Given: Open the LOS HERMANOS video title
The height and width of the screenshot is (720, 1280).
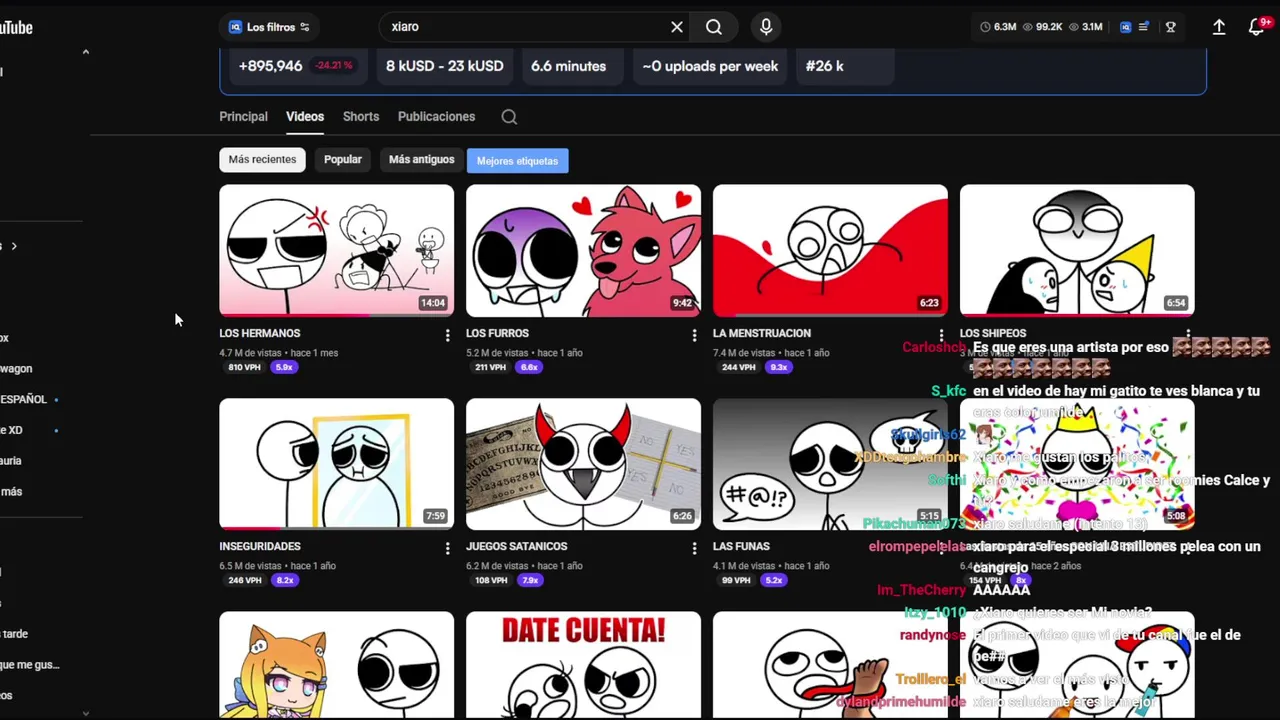Looking at the screenshot, I should [260, 333].
